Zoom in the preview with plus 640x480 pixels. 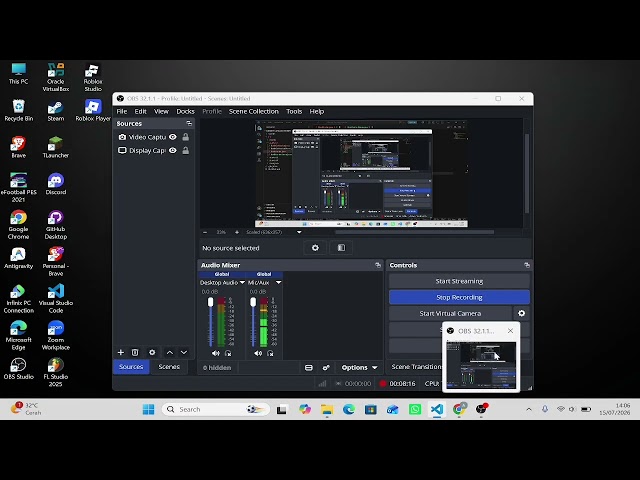(x=237, y=232)
